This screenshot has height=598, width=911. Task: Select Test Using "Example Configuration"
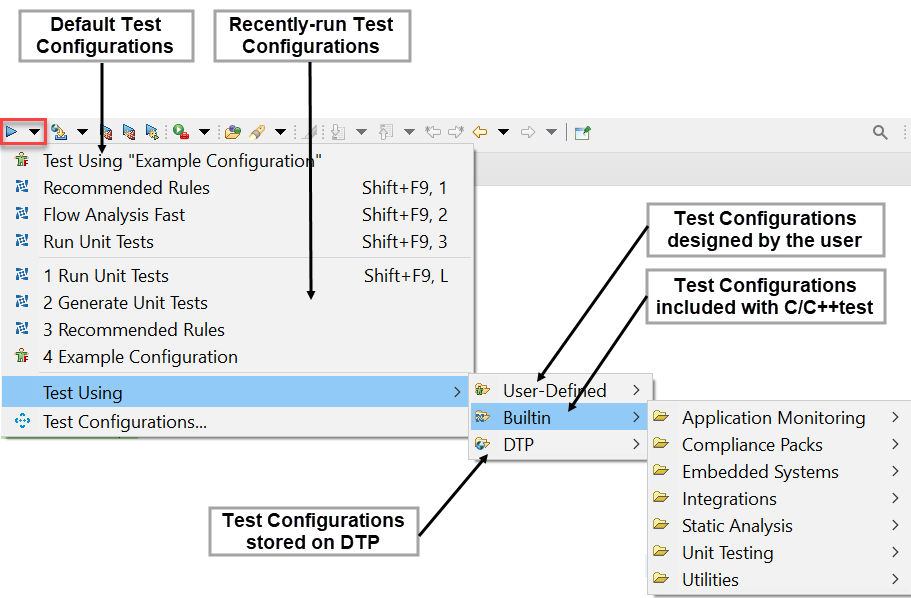click(237, 161)
